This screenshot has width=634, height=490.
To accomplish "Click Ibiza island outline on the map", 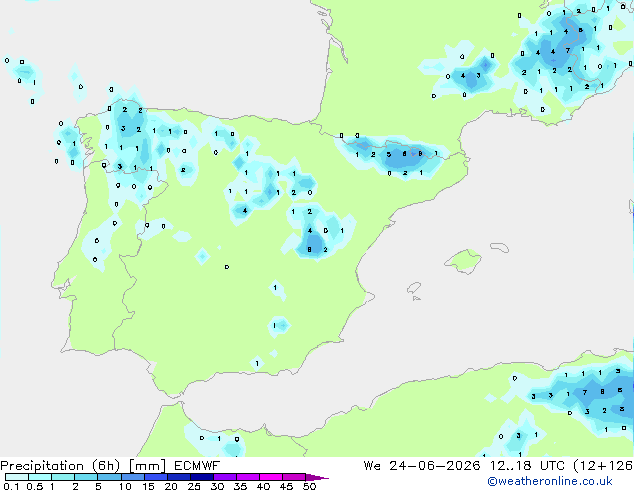I will click(x=414, y=288).
